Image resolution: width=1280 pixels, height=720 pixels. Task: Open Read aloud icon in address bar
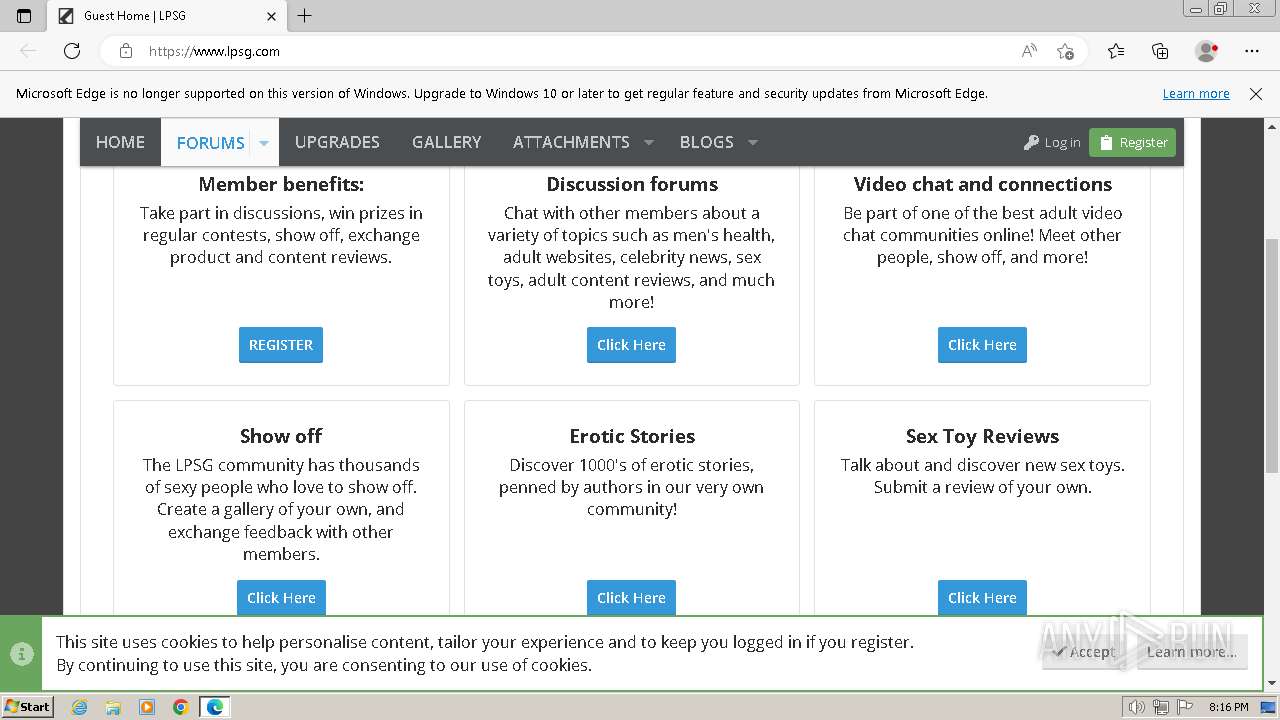(x=1029, y=51)
